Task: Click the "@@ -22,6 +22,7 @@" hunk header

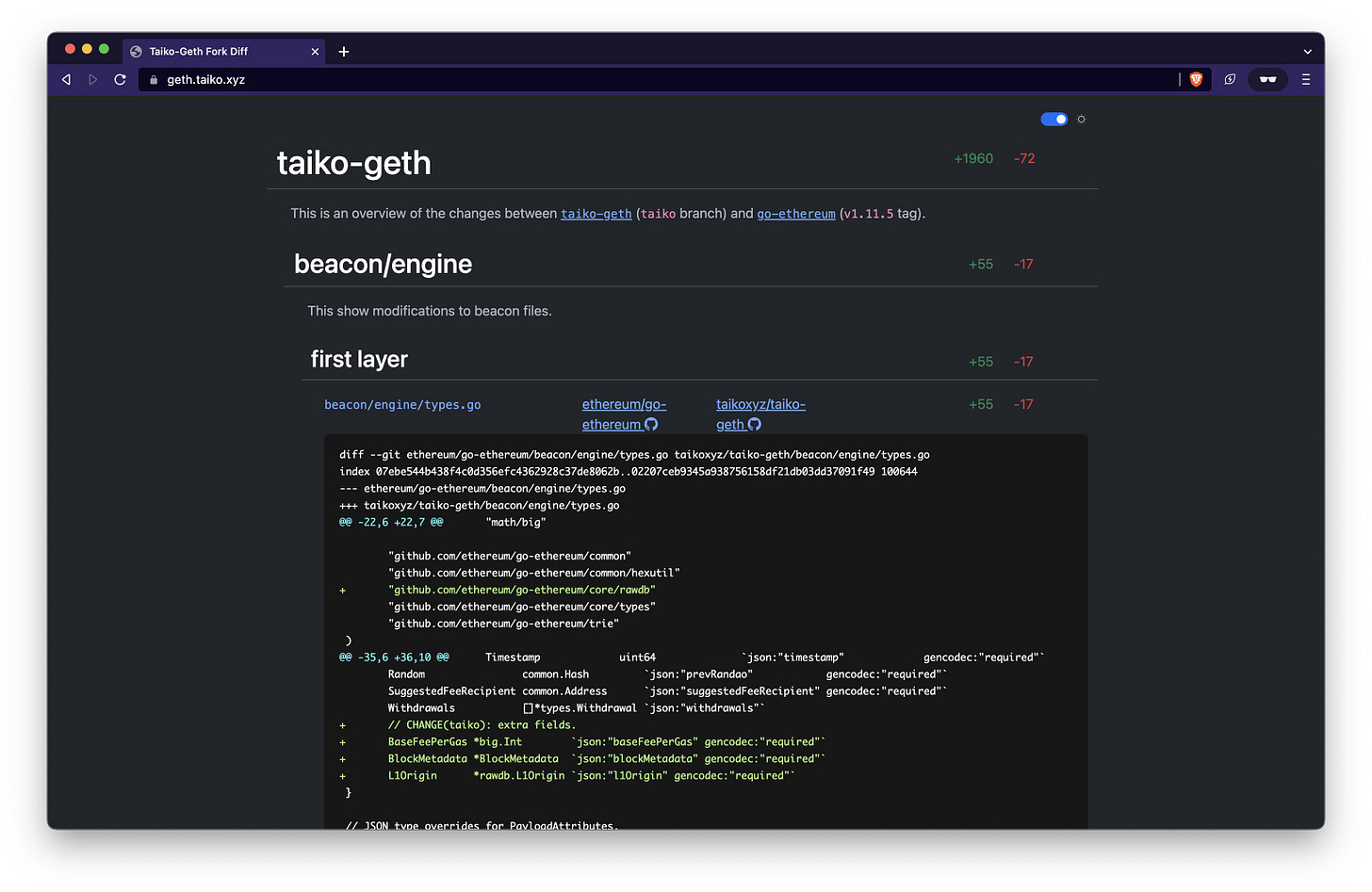Action: coord(391,522)
